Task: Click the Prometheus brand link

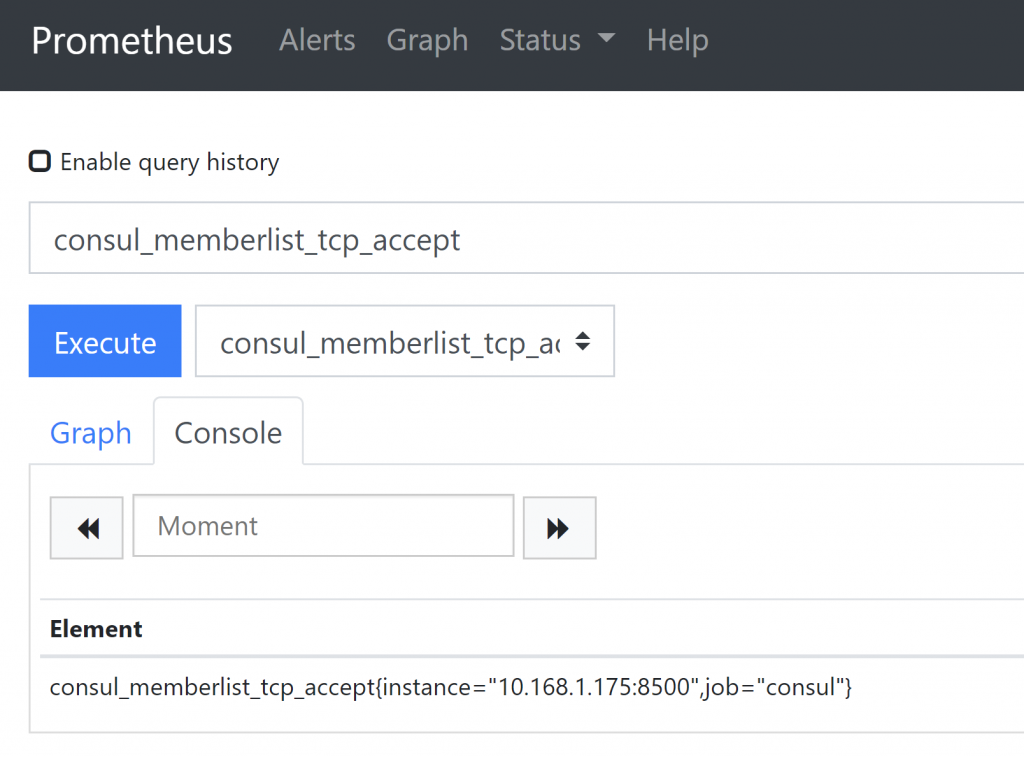Action: (132, 40)
